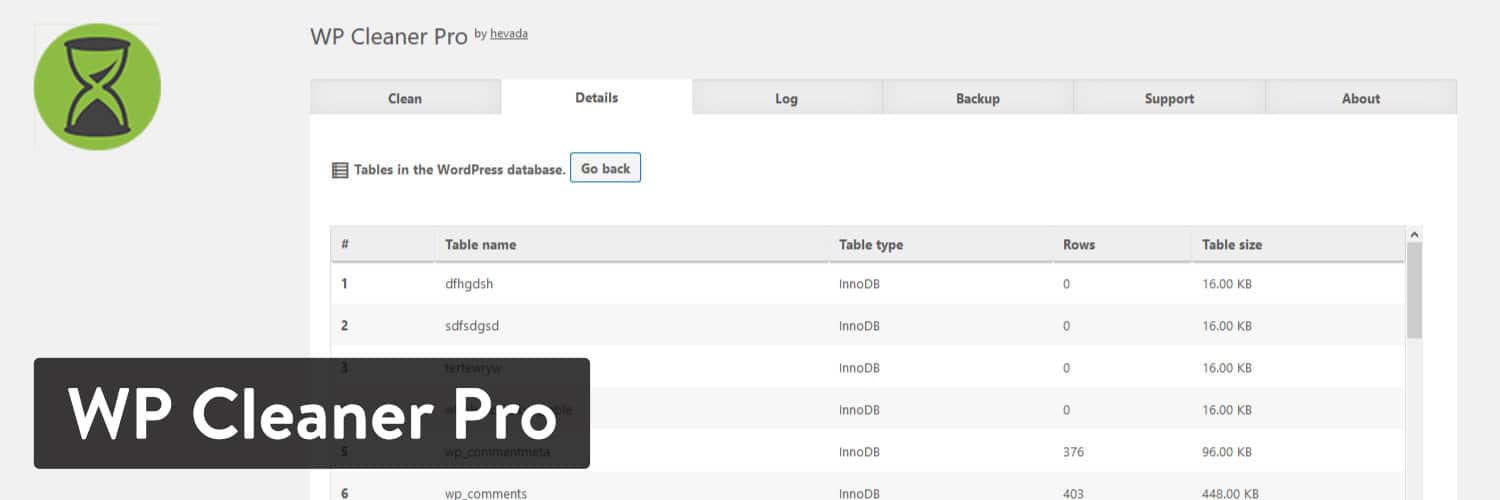Click the 'Table type' column header

click(941, 244)
